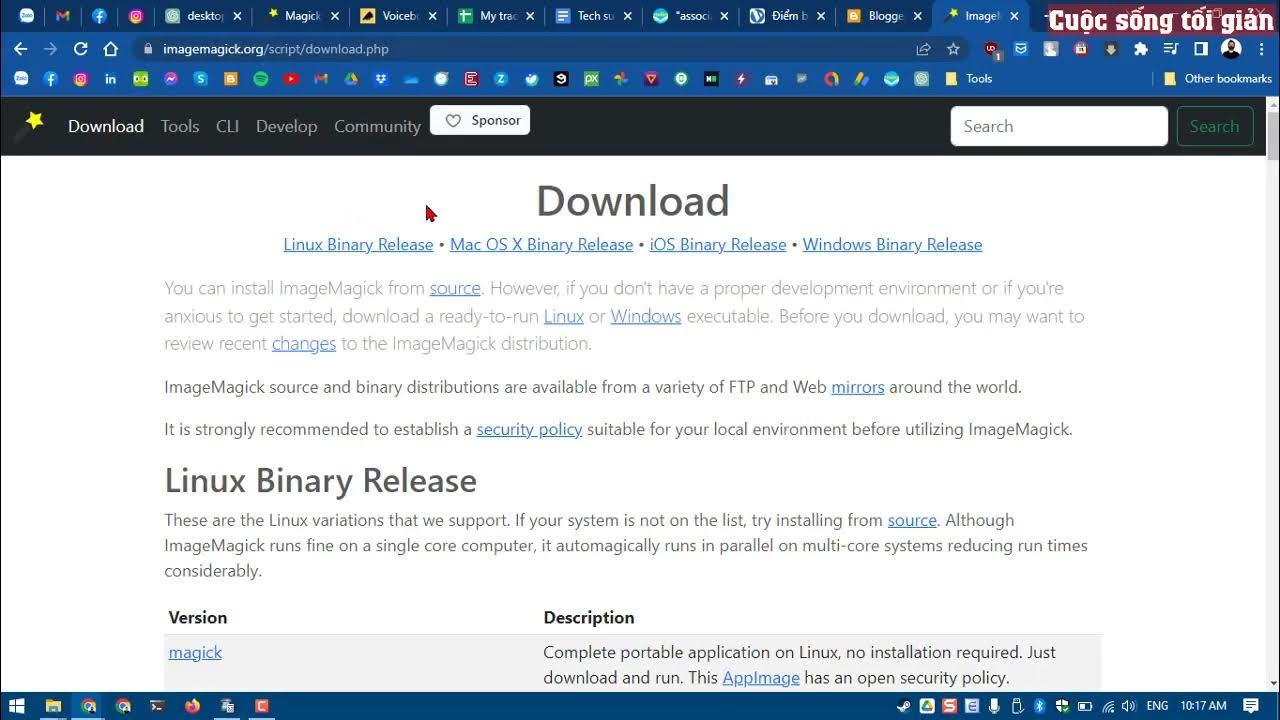
Task: Open the Messenger bookmark icon
Action: 171,79
